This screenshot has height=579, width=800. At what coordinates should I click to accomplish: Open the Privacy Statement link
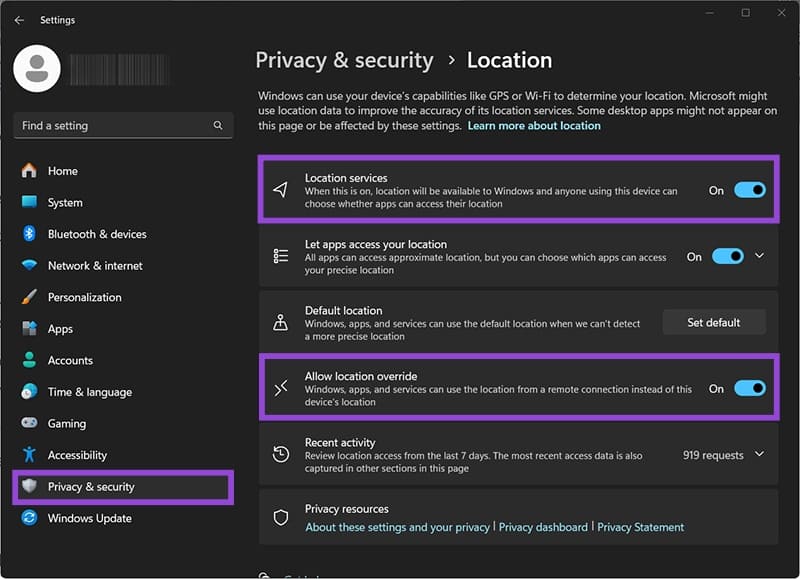(x=640, y=527)
